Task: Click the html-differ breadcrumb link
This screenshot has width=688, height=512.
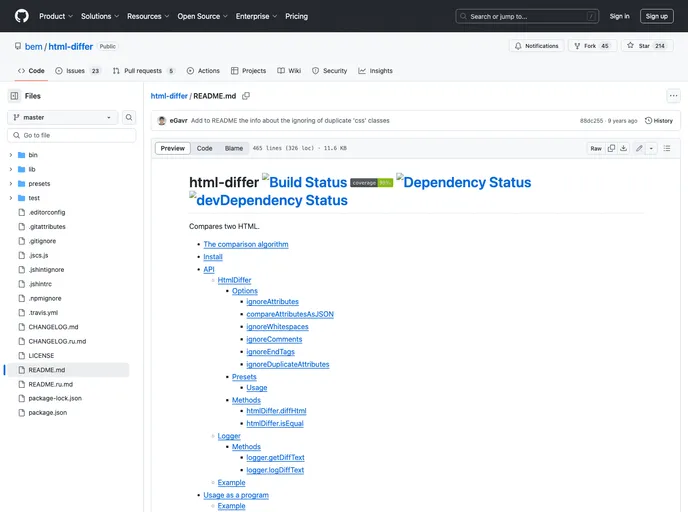Action: pyautogui.click(x=169, y=96)
